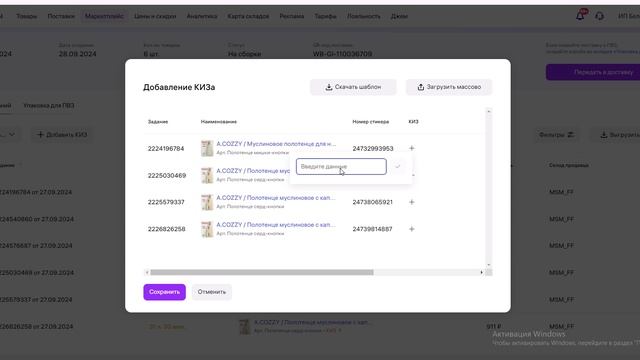Open product link in row 2225579337

(x=276, y=198)
